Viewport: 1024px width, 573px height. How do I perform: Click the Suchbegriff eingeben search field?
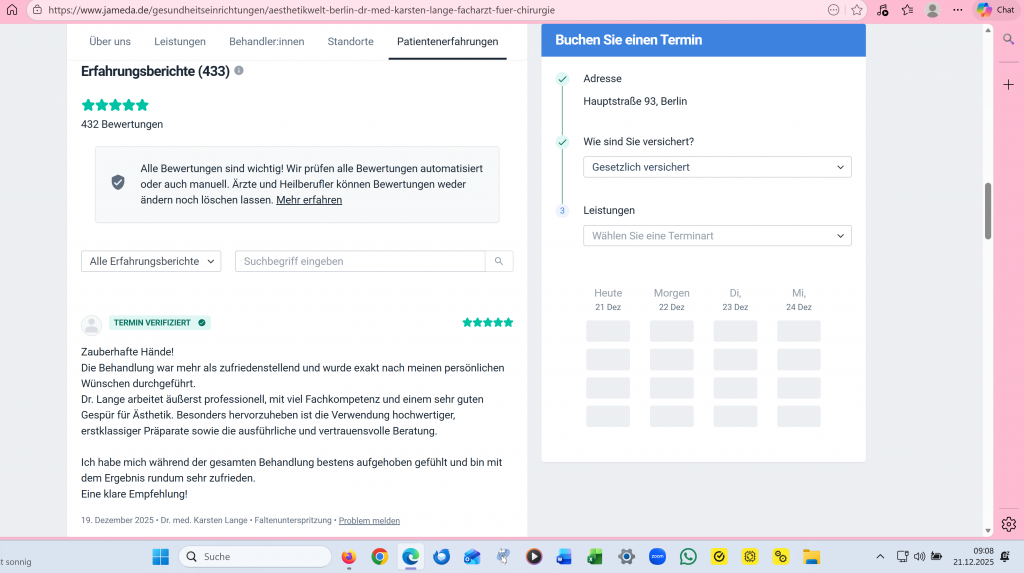click(360, 261)
